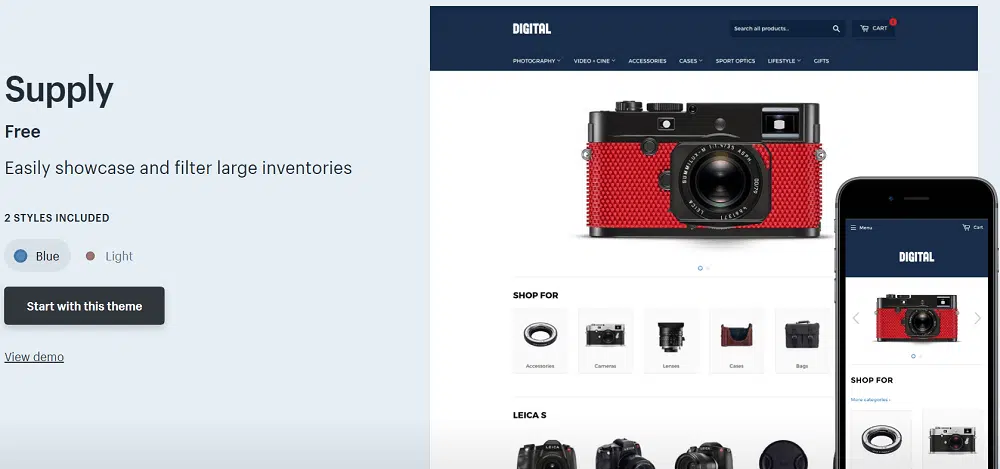Click the DIGITAL logo in desktop header
The width and height of the screenshot is (1000, 469).
pos(531,29)
